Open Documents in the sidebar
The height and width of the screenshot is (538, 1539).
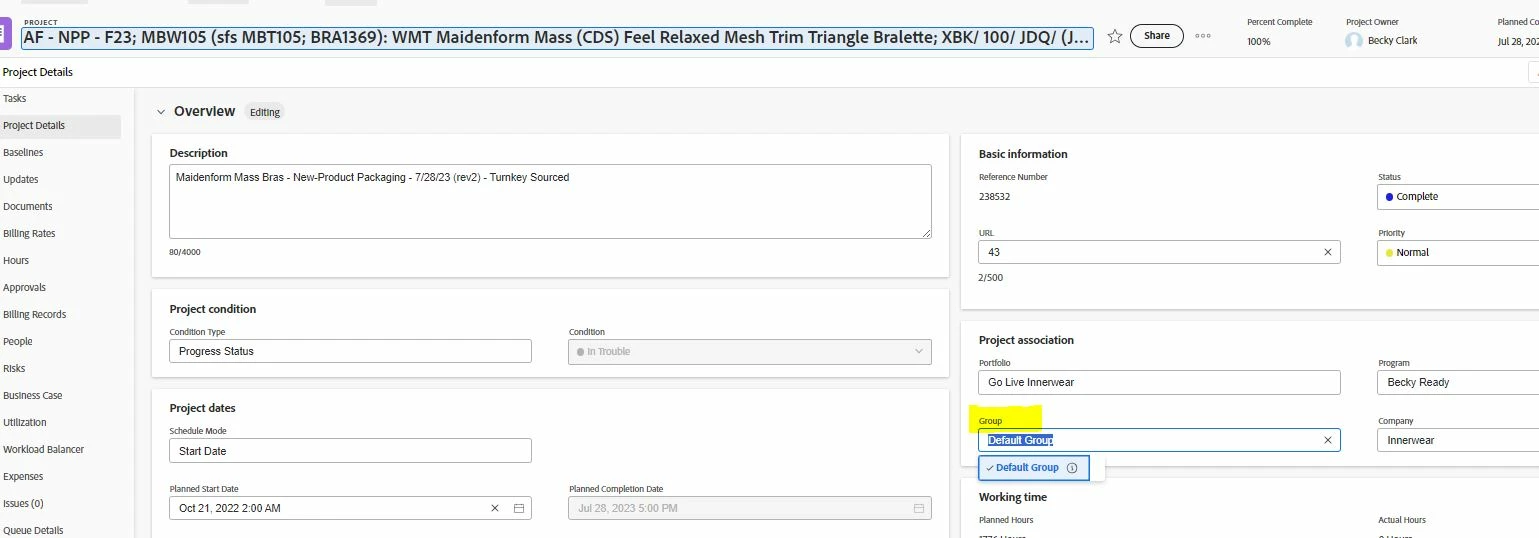(28, 207)
